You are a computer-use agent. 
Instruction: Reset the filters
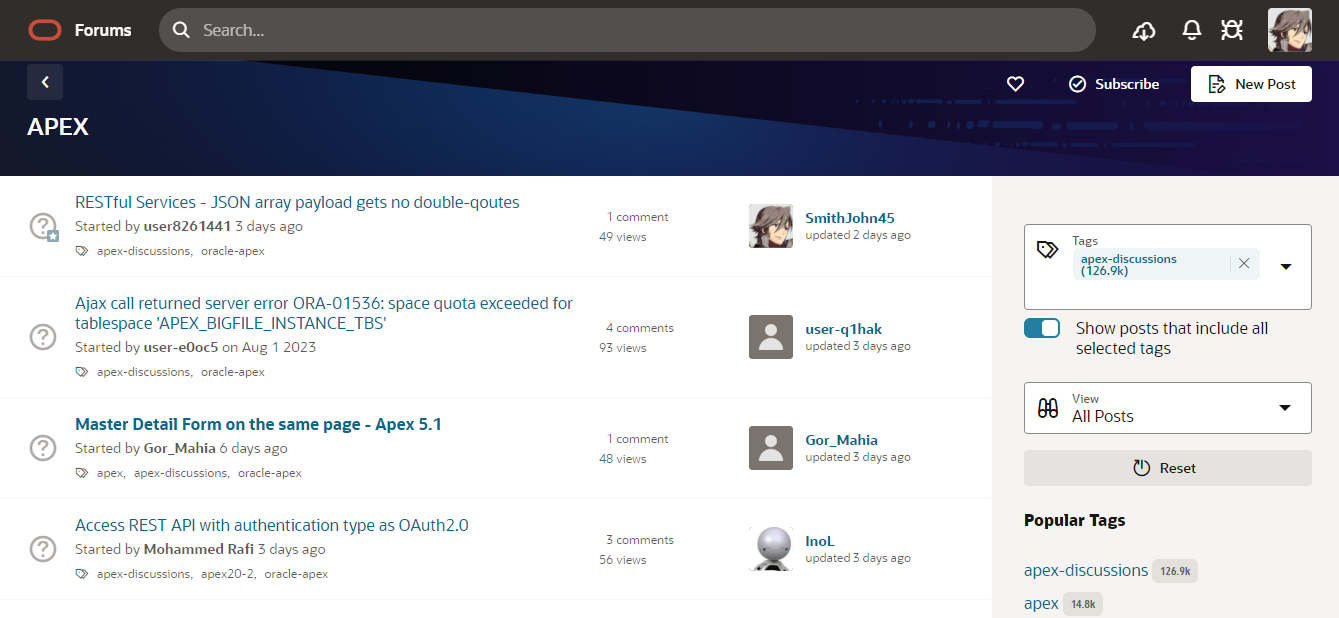click(x=1167, y=468)
